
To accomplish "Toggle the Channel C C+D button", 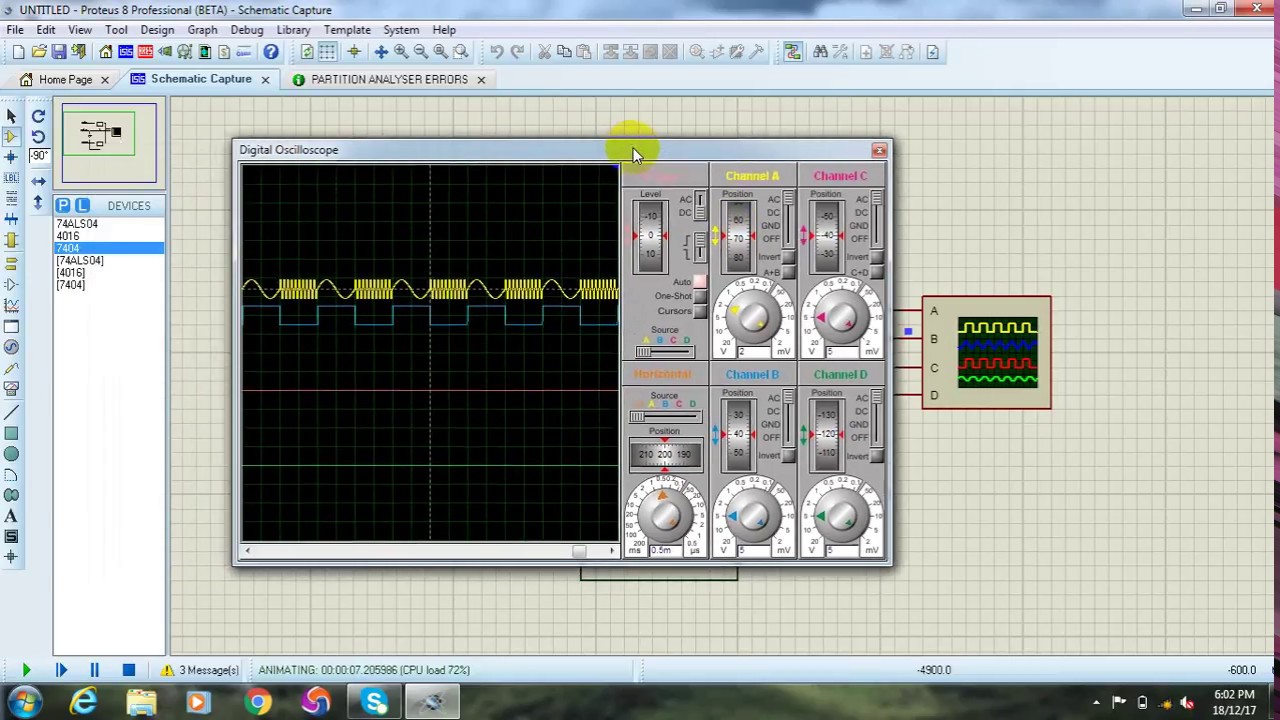I will [877, 272].
